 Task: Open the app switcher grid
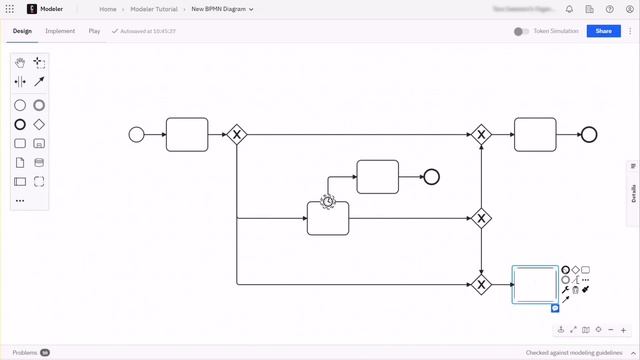(x=9, y=9)
